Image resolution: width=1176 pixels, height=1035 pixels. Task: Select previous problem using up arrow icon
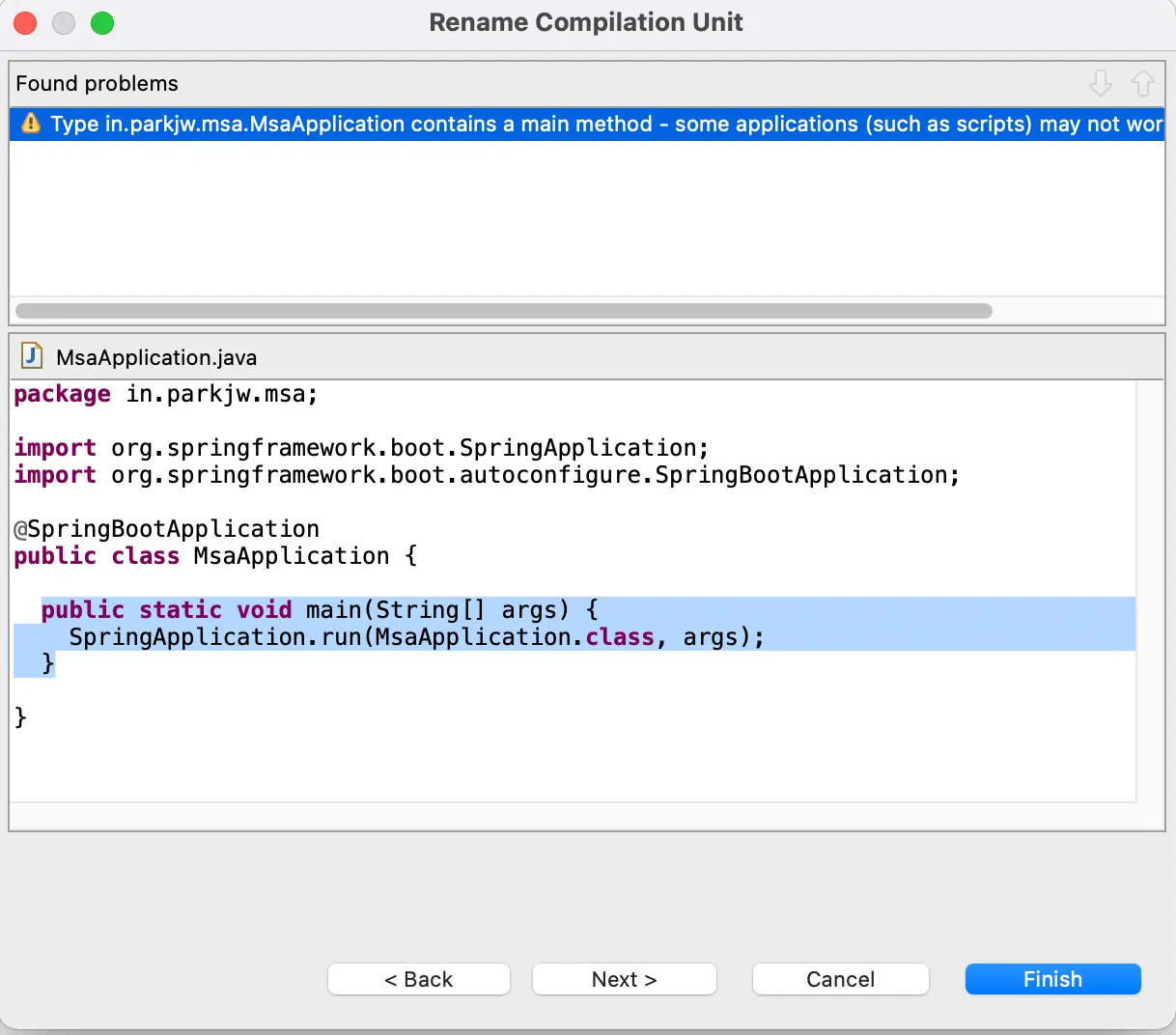tap(1142, 84)
